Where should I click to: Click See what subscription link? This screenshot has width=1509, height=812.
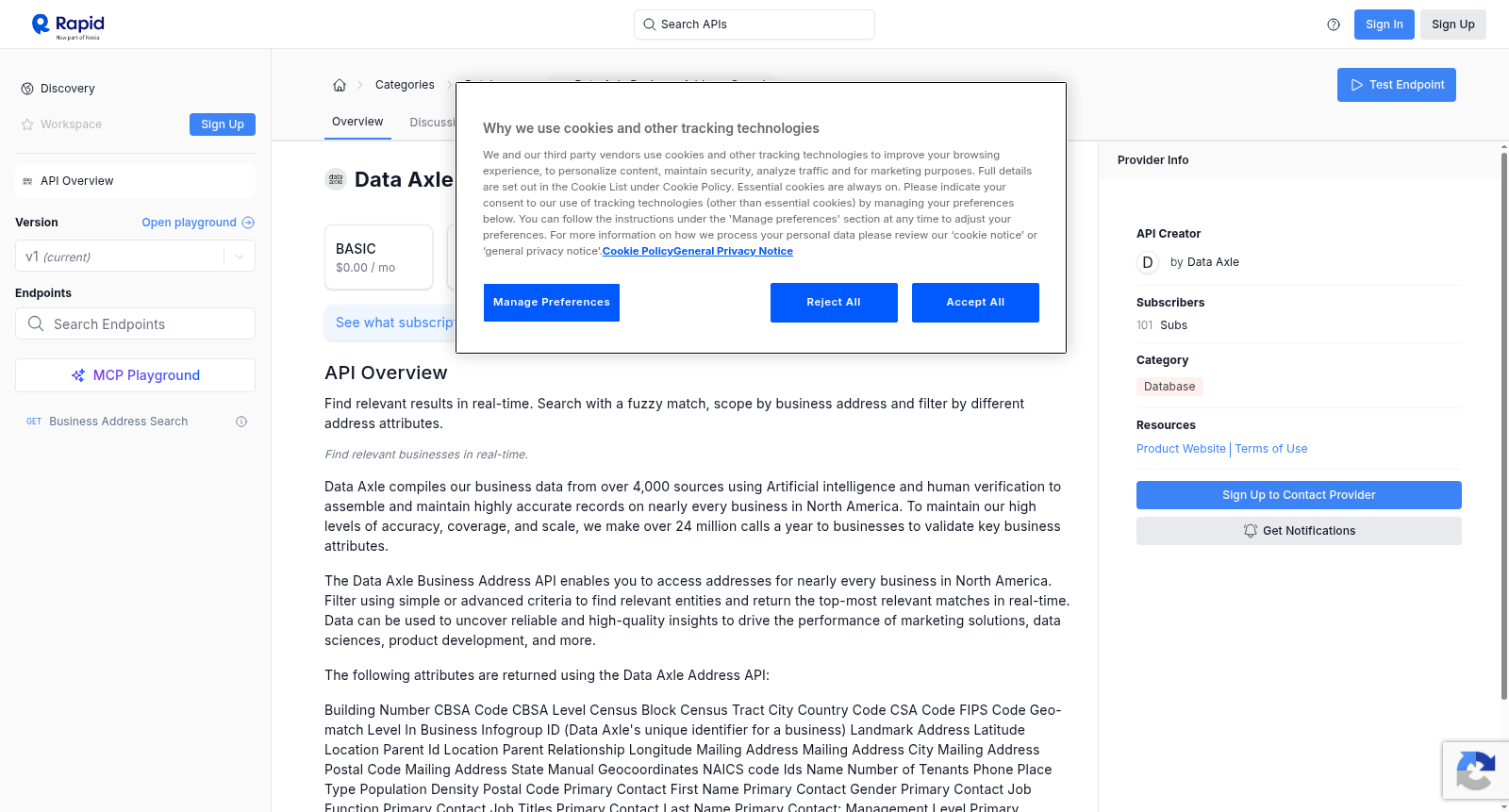pyautogui.click(x=395, y=323)
